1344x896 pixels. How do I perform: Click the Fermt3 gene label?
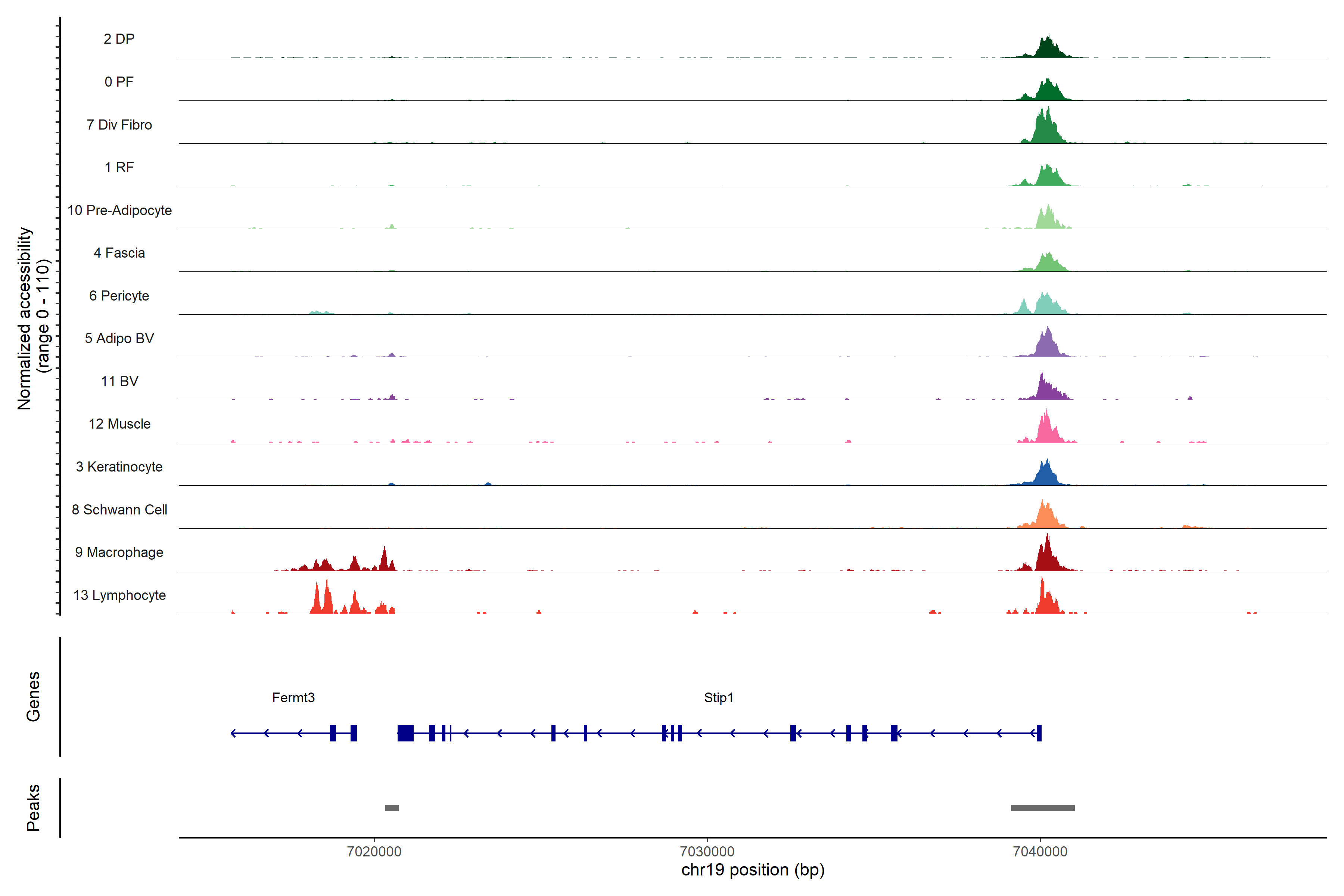(293, 698)
